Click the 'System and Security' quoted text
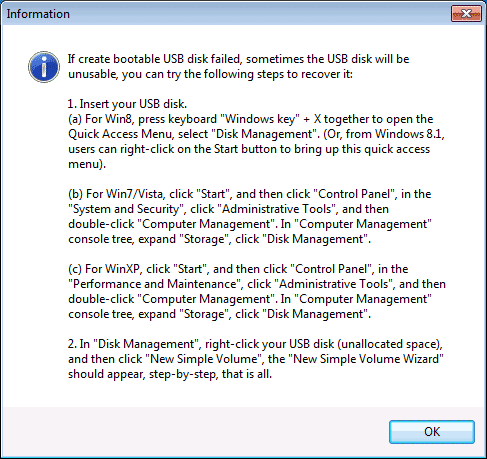 pos(127,209)
